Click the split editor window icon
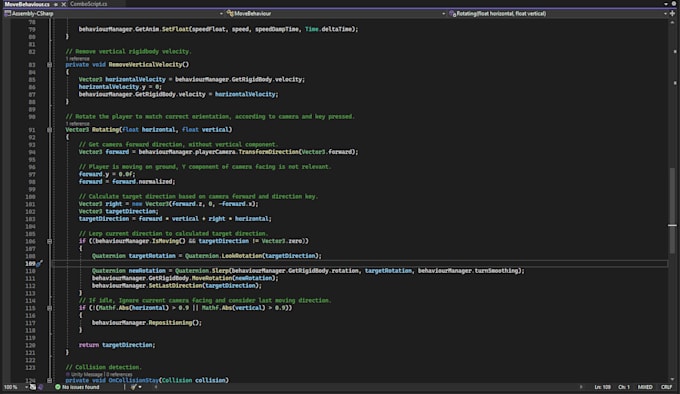Viewport: 680px width, 394px height. coord(672,13)
